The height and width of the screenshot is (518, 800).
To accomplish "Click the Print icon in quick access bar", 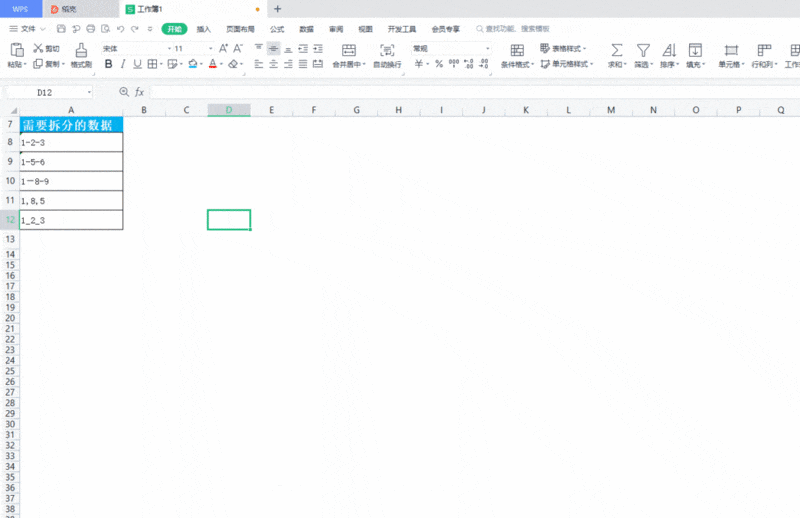I will tap(91, 29).
